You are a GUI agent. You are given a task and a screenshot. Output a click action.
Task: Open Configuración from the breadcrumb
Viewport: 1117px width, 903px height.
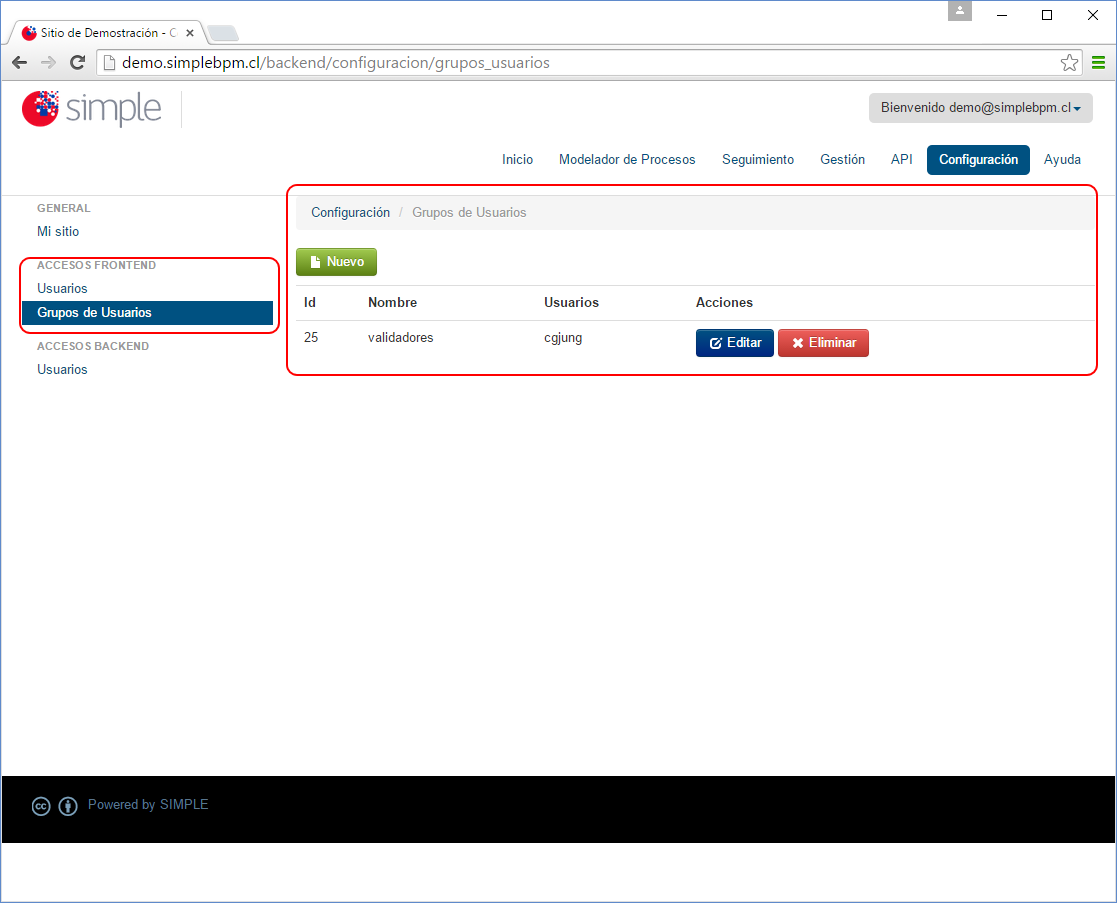tap(350, 212)
